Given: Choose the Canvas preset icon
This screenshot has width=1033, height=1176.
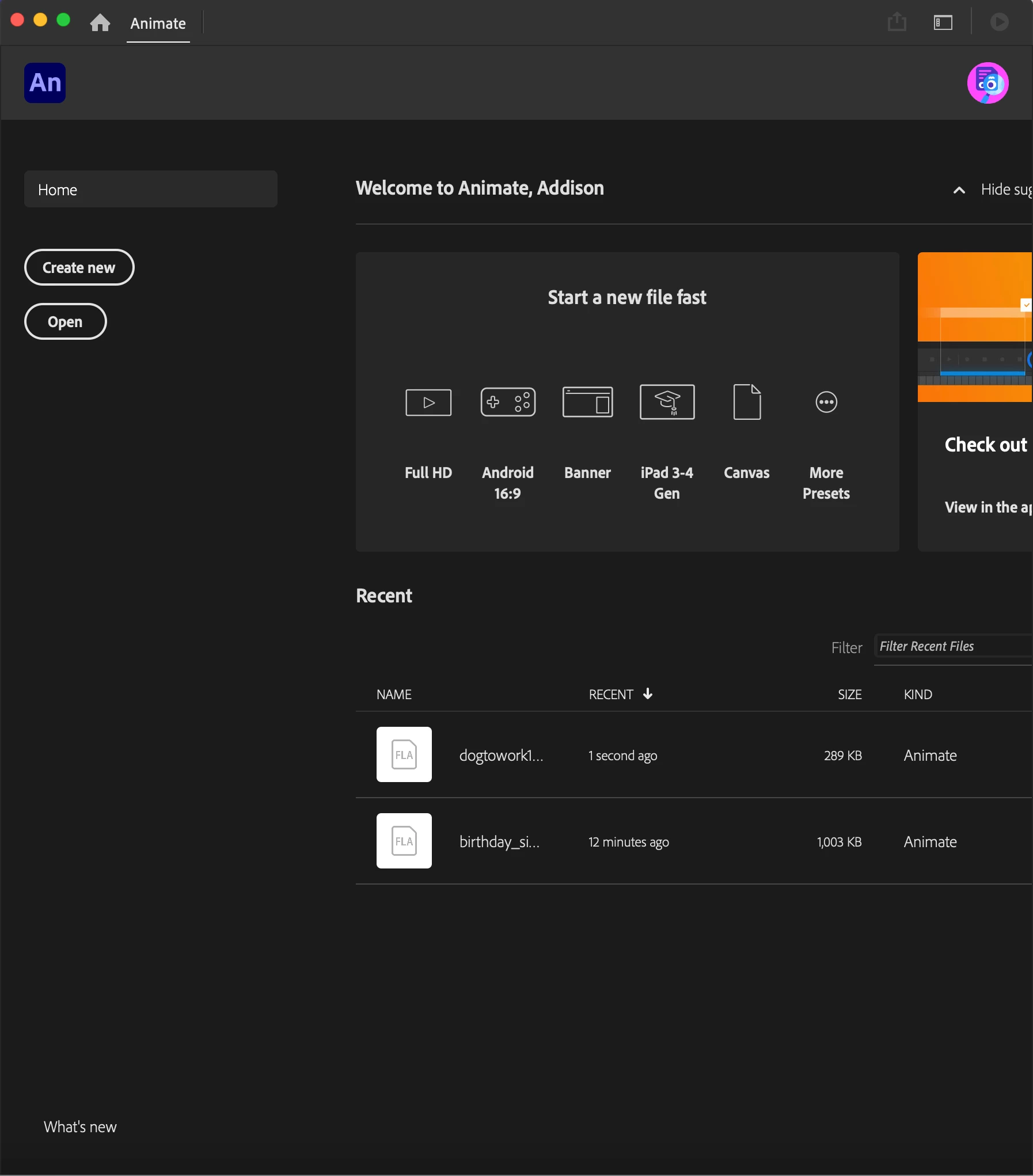Looking at the screenshot, I should 747,402.
